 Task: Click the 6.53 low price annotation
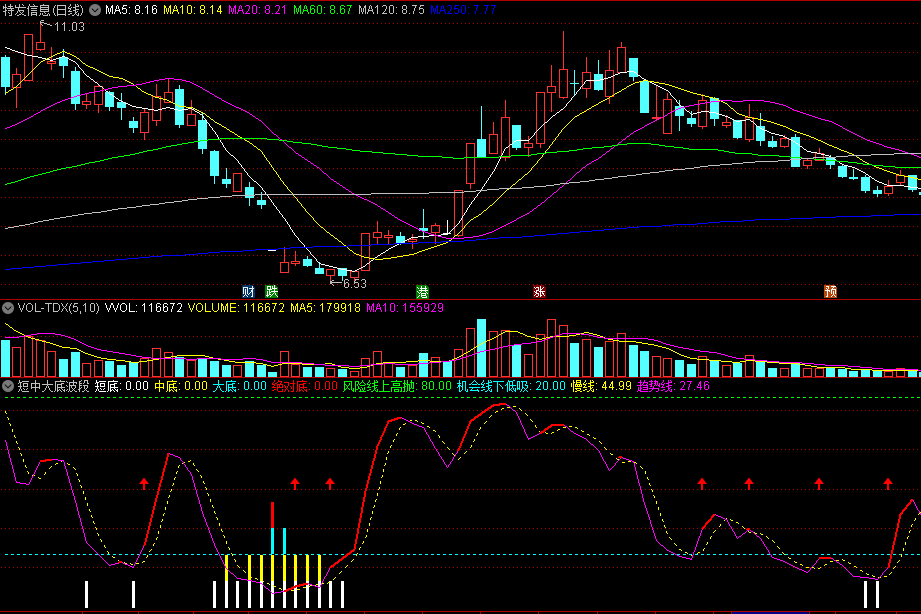[x=355, y=284]
